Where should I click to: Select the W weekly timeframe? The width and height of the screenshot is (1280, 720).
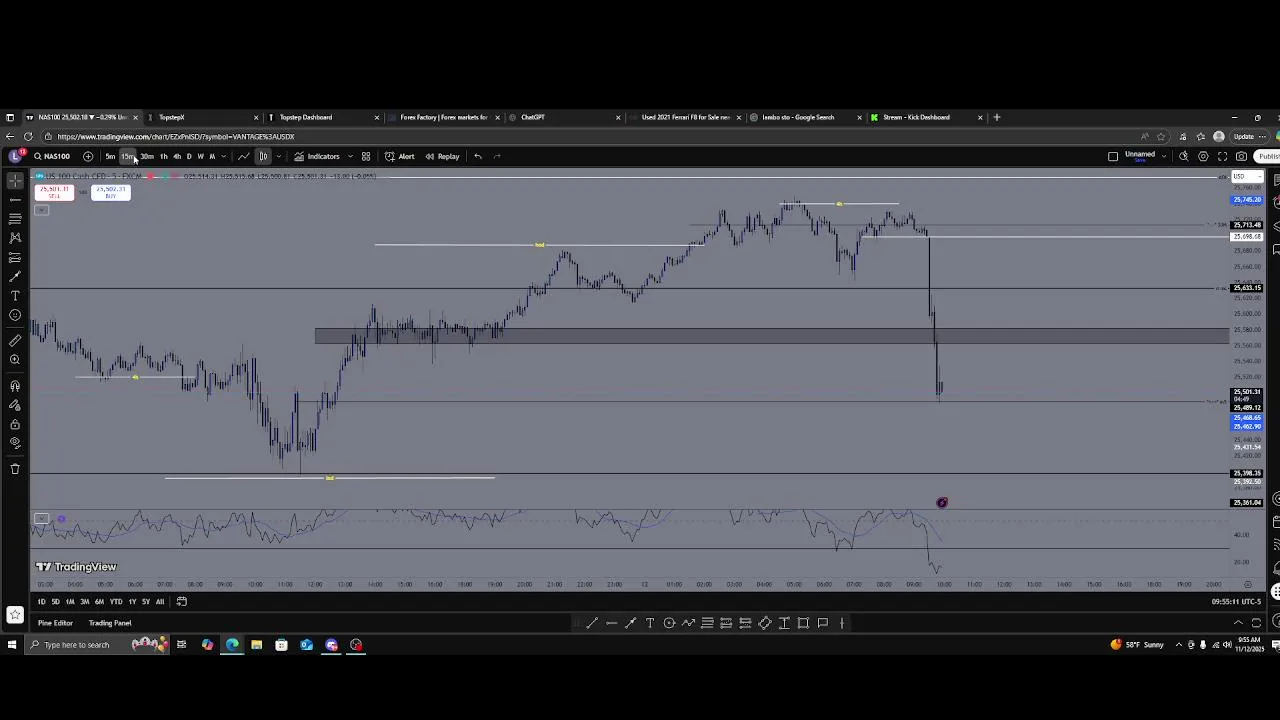tap(200, 156)
